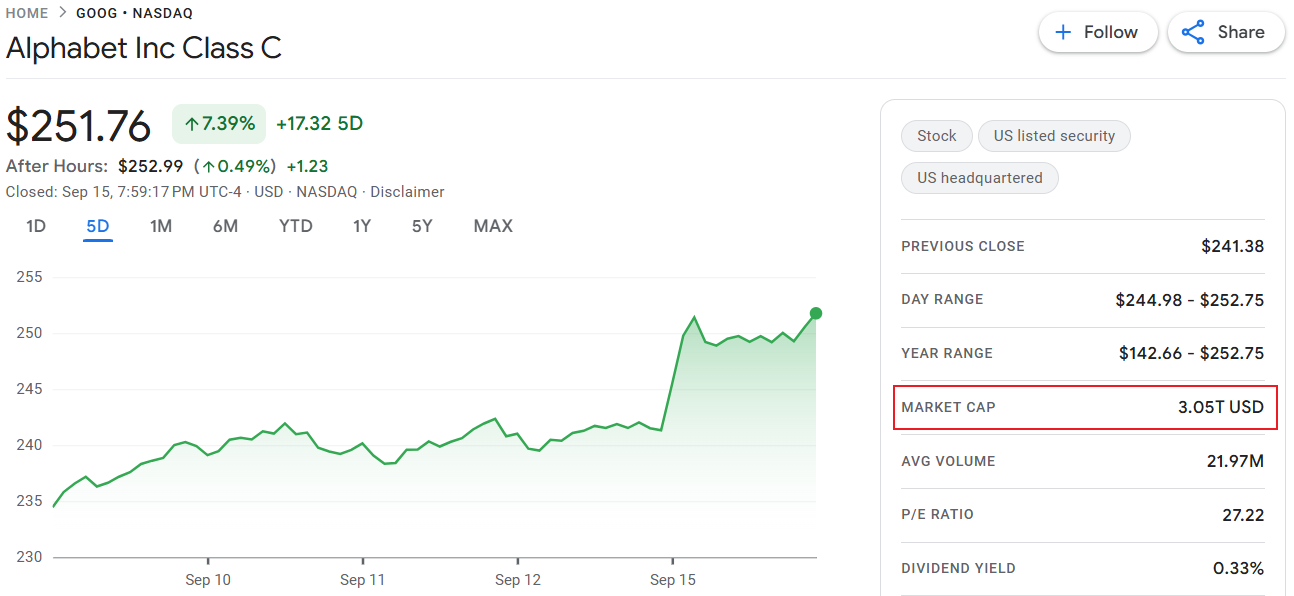1294x596 pixels.
Task: Show MAX history chart range
Action: coord(493,226)
